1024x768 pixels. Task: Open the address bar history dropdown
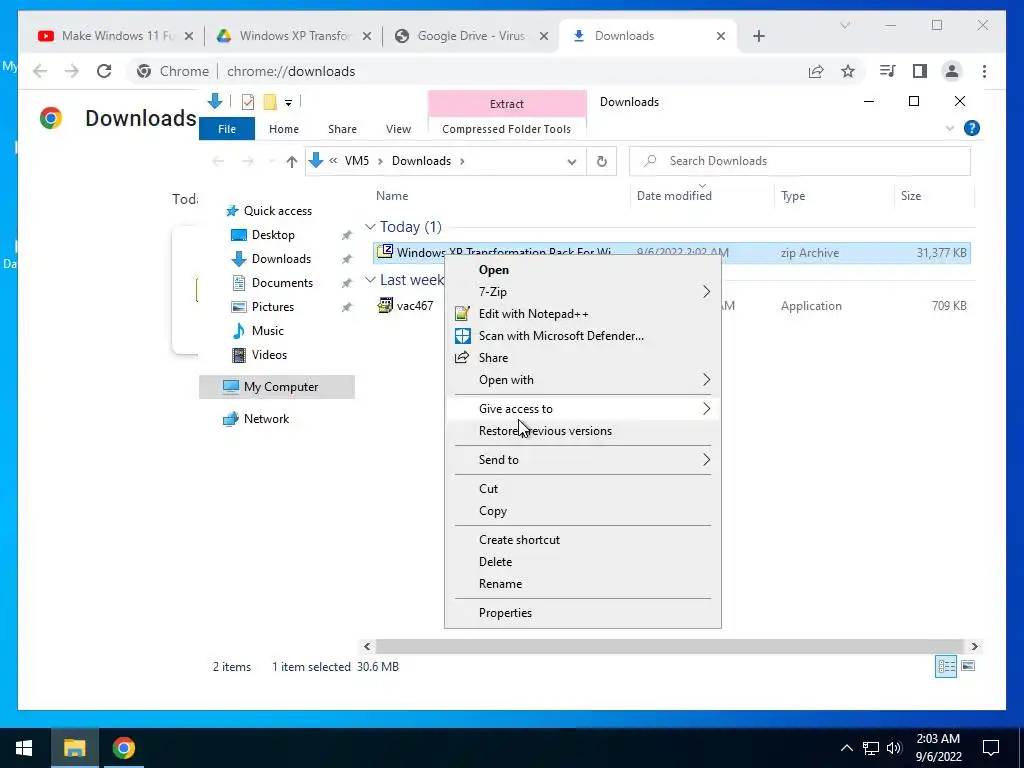572,161
